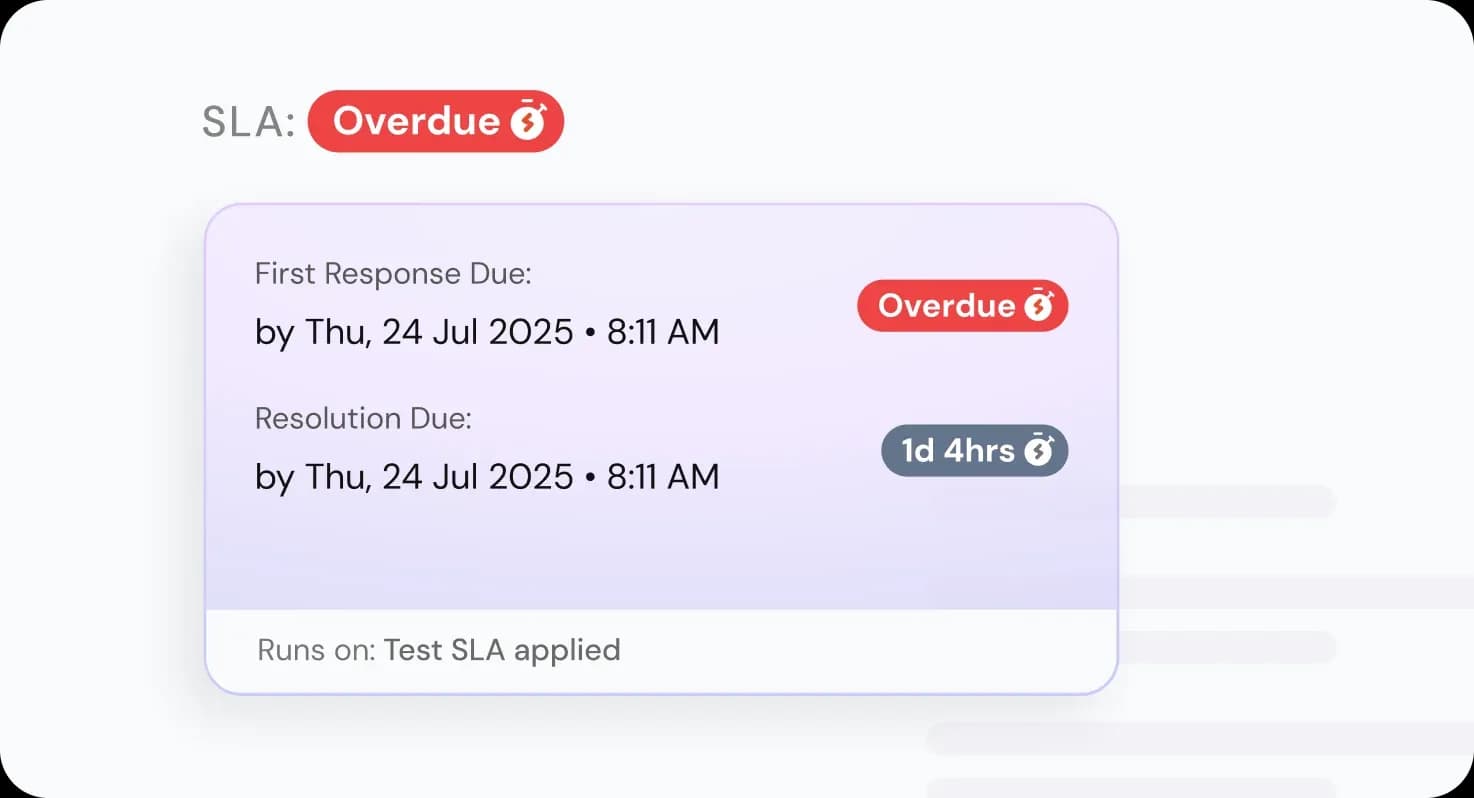This screenshot has width=1474, height=798.
Task: Click the Resolution Due label
Action: coord(363,418)
